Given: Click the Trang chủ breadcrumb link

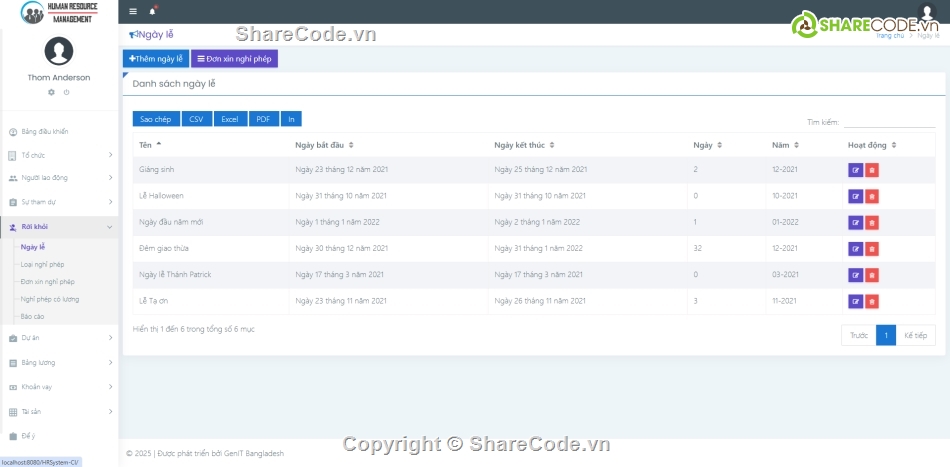Looking at the screenshot, I should pyautogui.click(x=890, y=36).
